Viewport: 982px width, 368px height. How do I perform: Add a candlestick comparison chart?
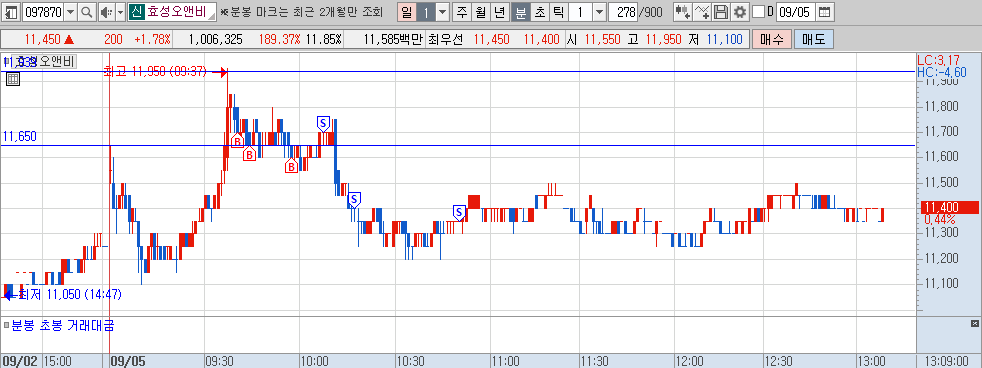(x=684, y=11)
